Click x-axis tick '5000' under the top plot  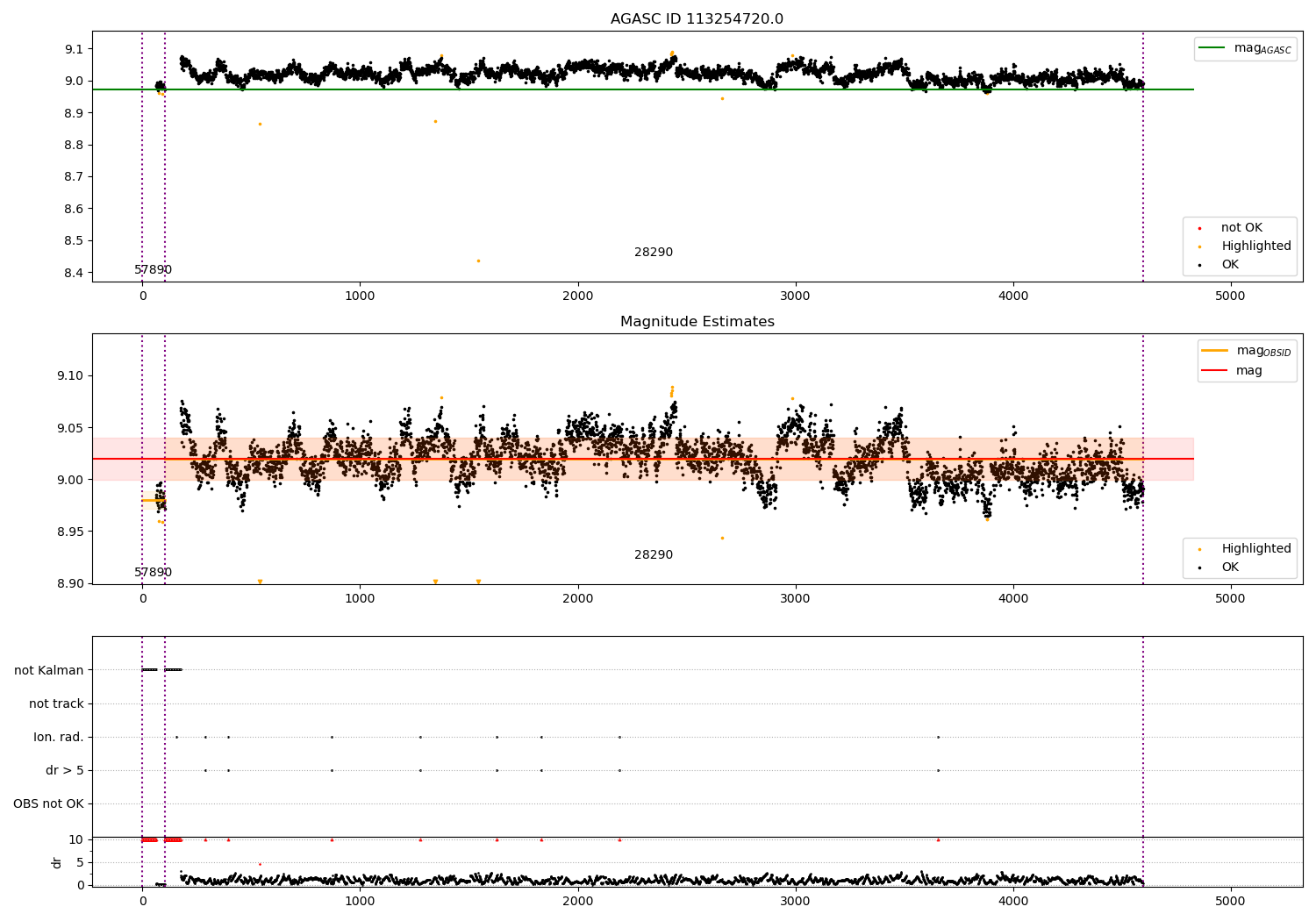click(x=1230, y=296)
